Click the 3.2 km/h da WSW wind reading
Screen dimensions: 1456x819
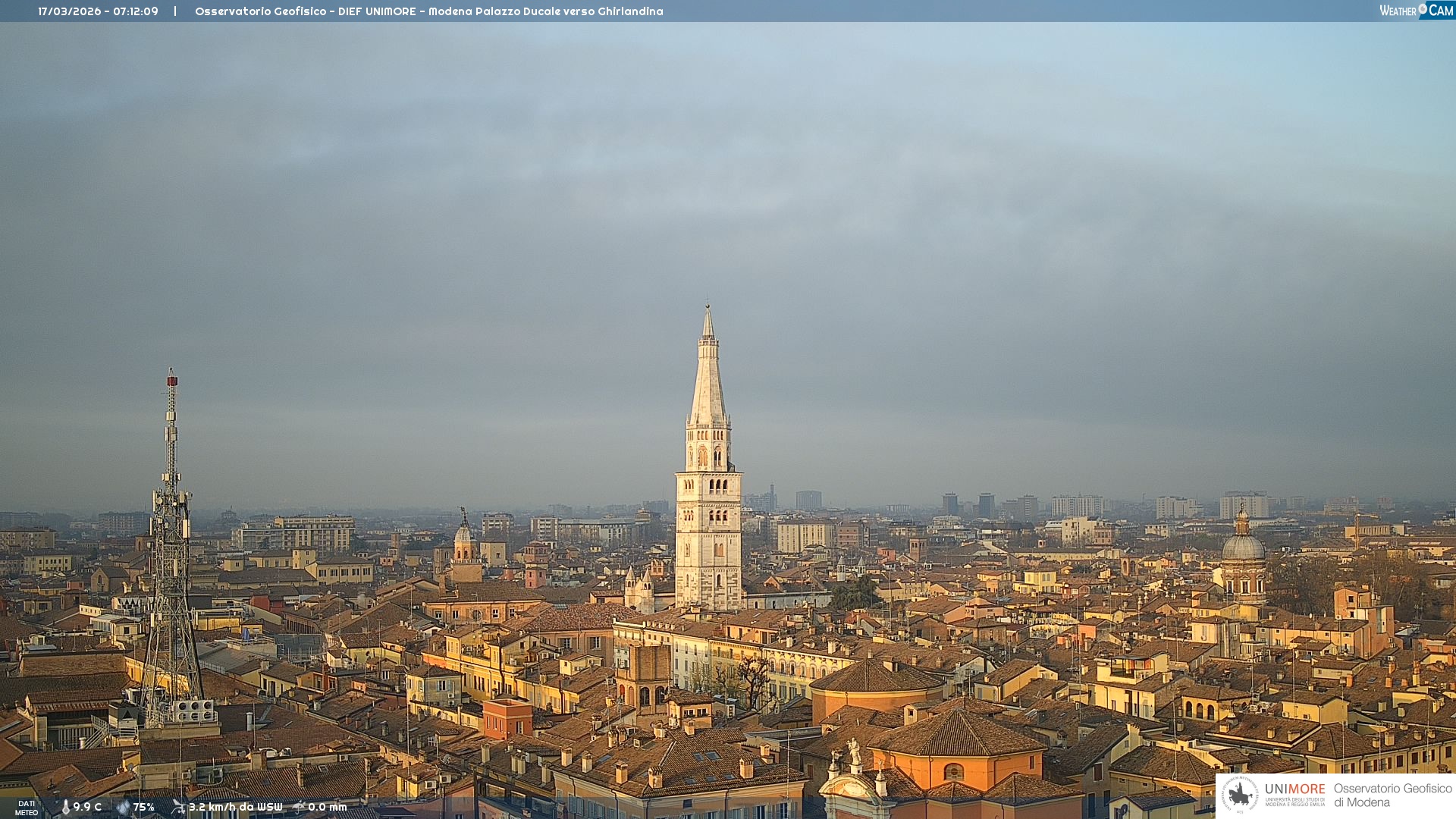[x=235, y=807]
